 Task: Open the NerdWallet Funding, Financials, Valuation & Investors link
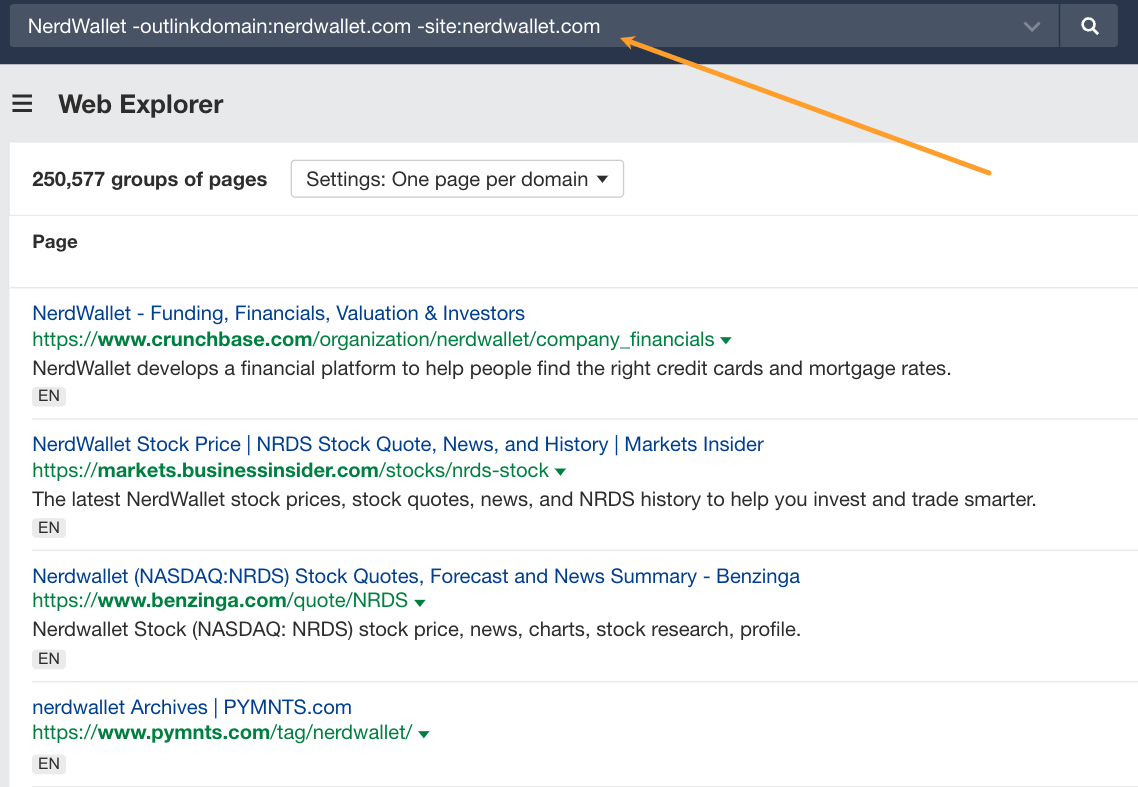tap(278, 313)
